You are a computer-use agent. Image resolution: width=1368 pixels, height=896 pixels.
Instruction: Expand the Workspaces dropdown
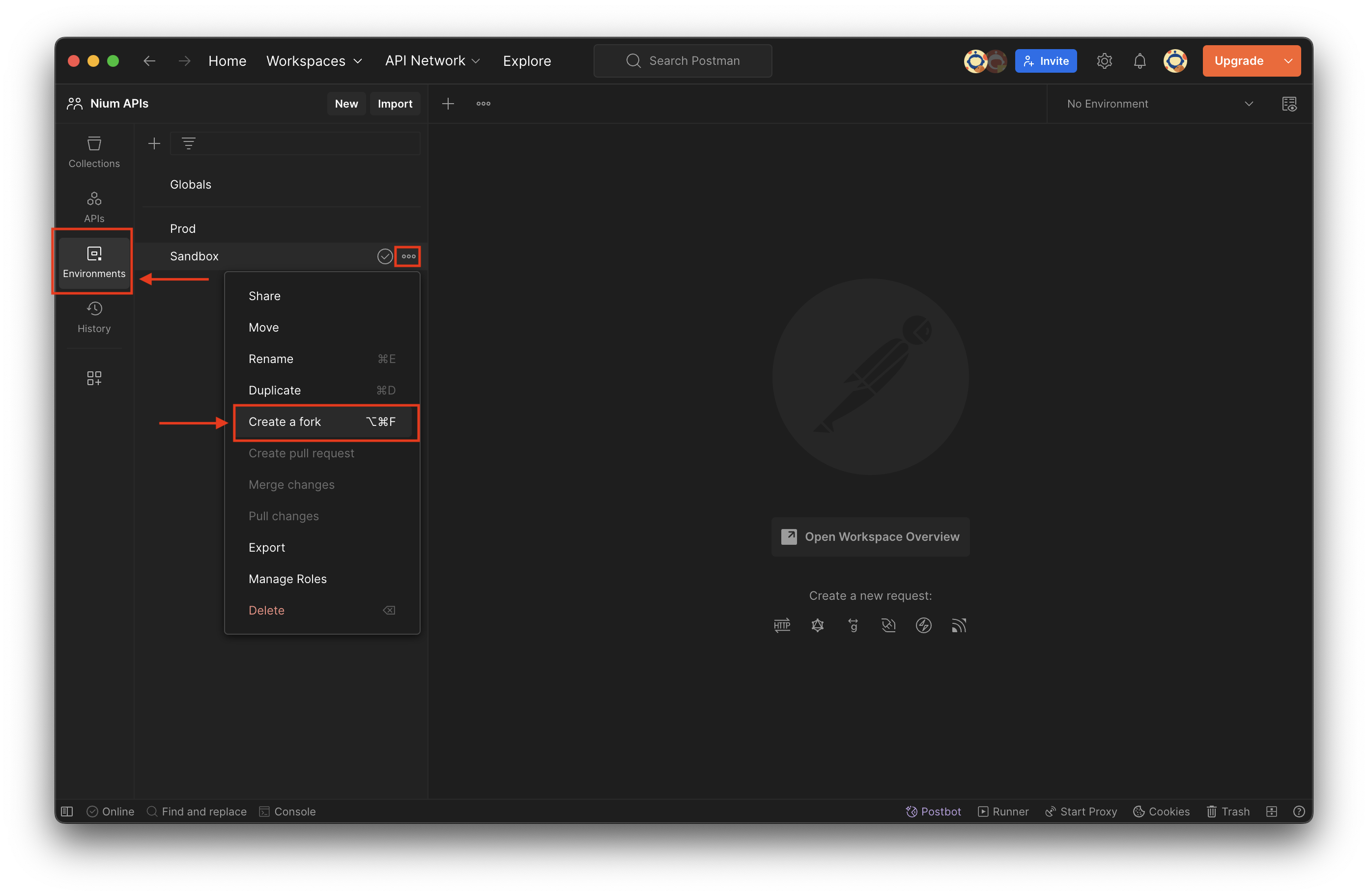[x=314, y=61]
